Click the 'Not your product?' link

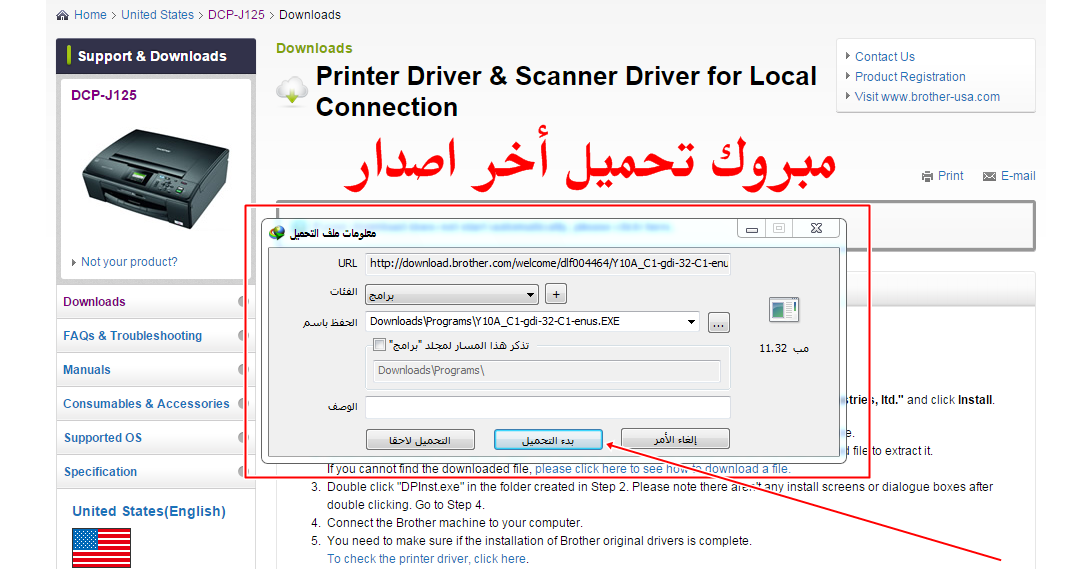(x=129, y=262)
